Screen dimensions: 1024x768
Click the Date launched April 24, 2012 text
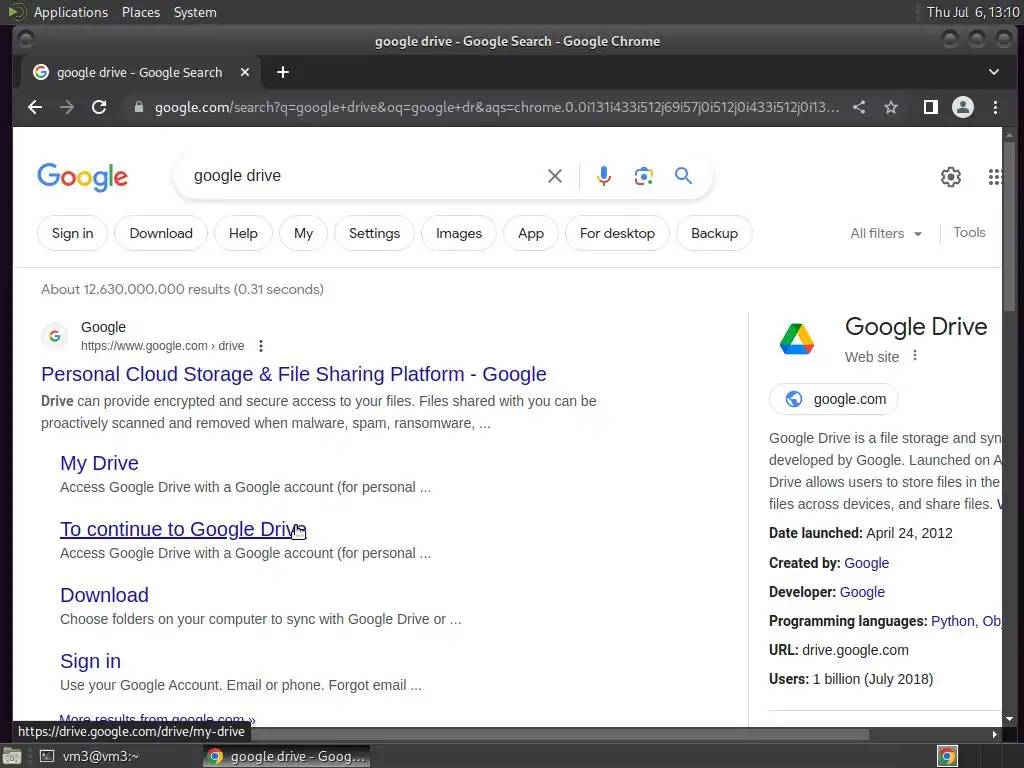pyautogui.click(x=861, y=533)
